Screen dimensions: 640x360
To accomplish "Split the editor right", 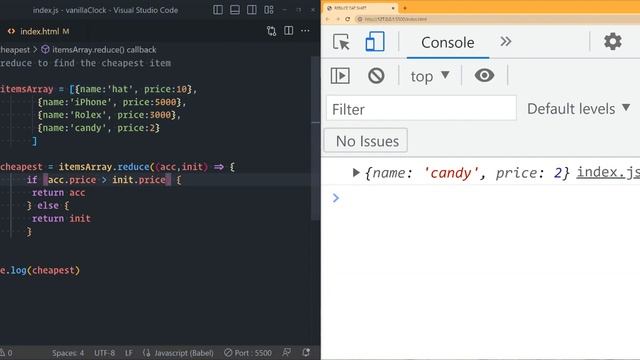I will tap(289, 31).
